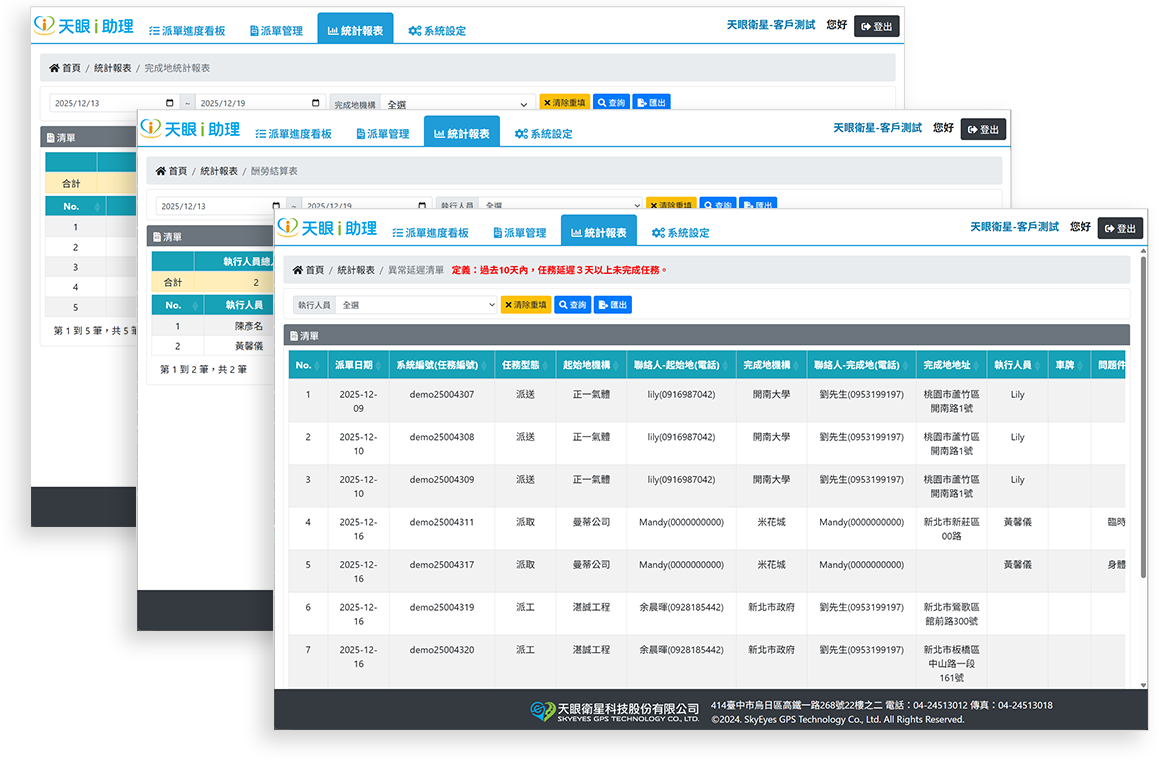Click 匯出 button on 異常延遲清單 page

coord(613,305)
